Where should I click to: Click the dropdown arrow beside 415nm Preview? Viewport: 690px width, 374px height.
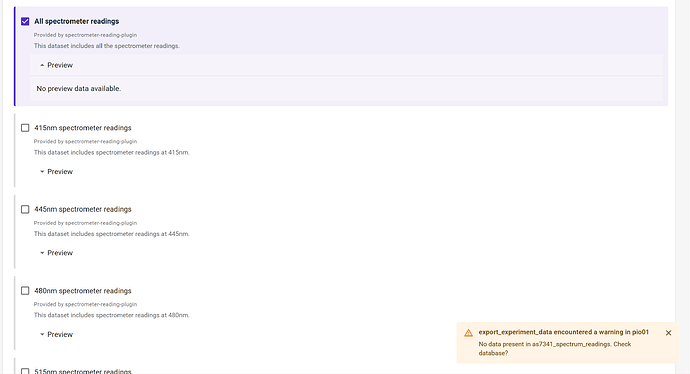tap(42, 172)
